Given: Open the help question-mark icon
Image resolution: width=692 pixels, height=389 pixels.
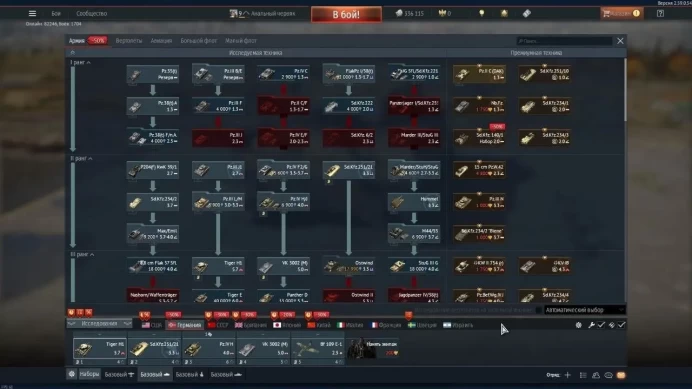Looking at the screenshot, I should pos(660,14).
